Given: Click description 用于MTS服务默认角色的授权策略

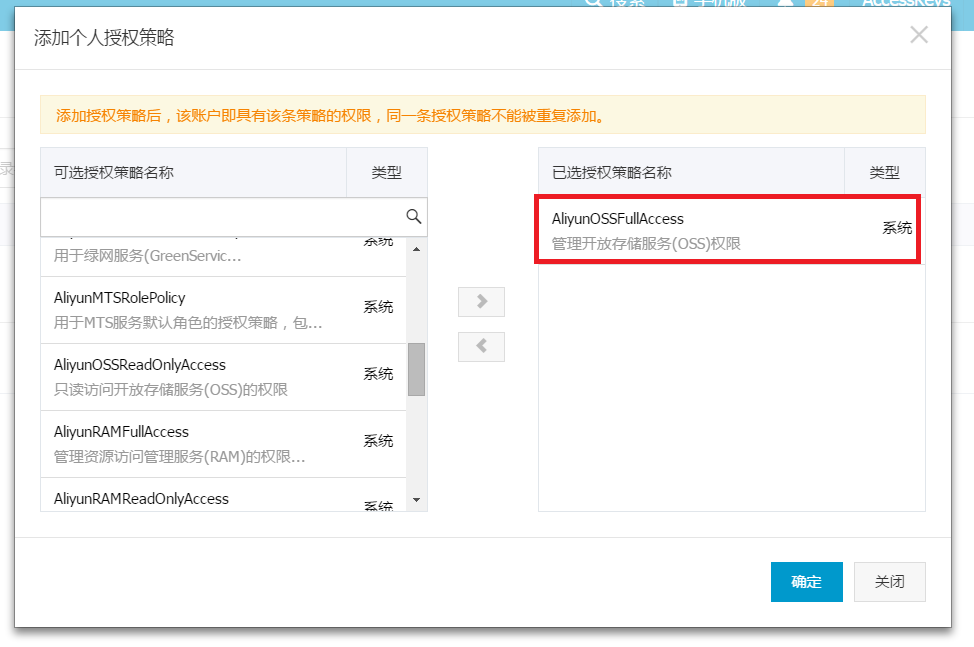Looking at the screenshot, I should (188, 322).
